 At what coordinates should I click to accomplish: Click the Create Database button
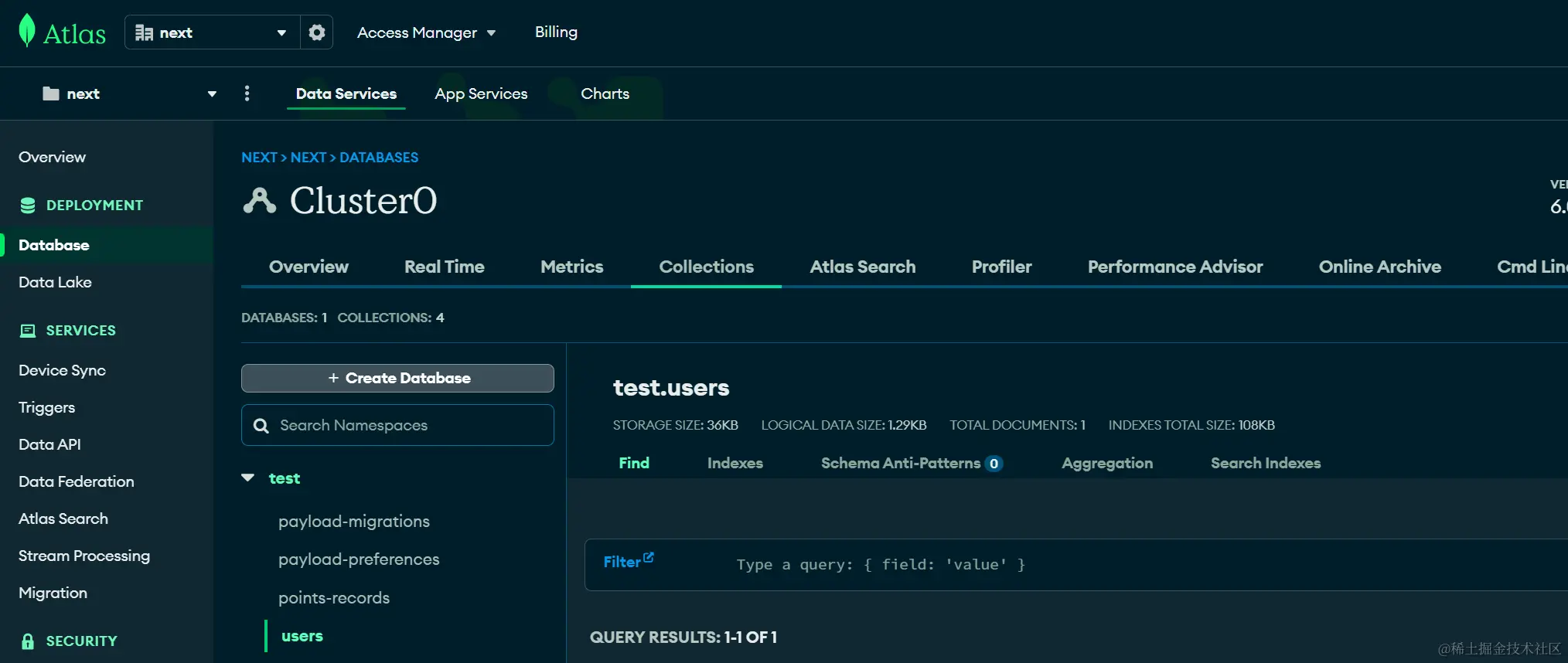tap(397, 378)
